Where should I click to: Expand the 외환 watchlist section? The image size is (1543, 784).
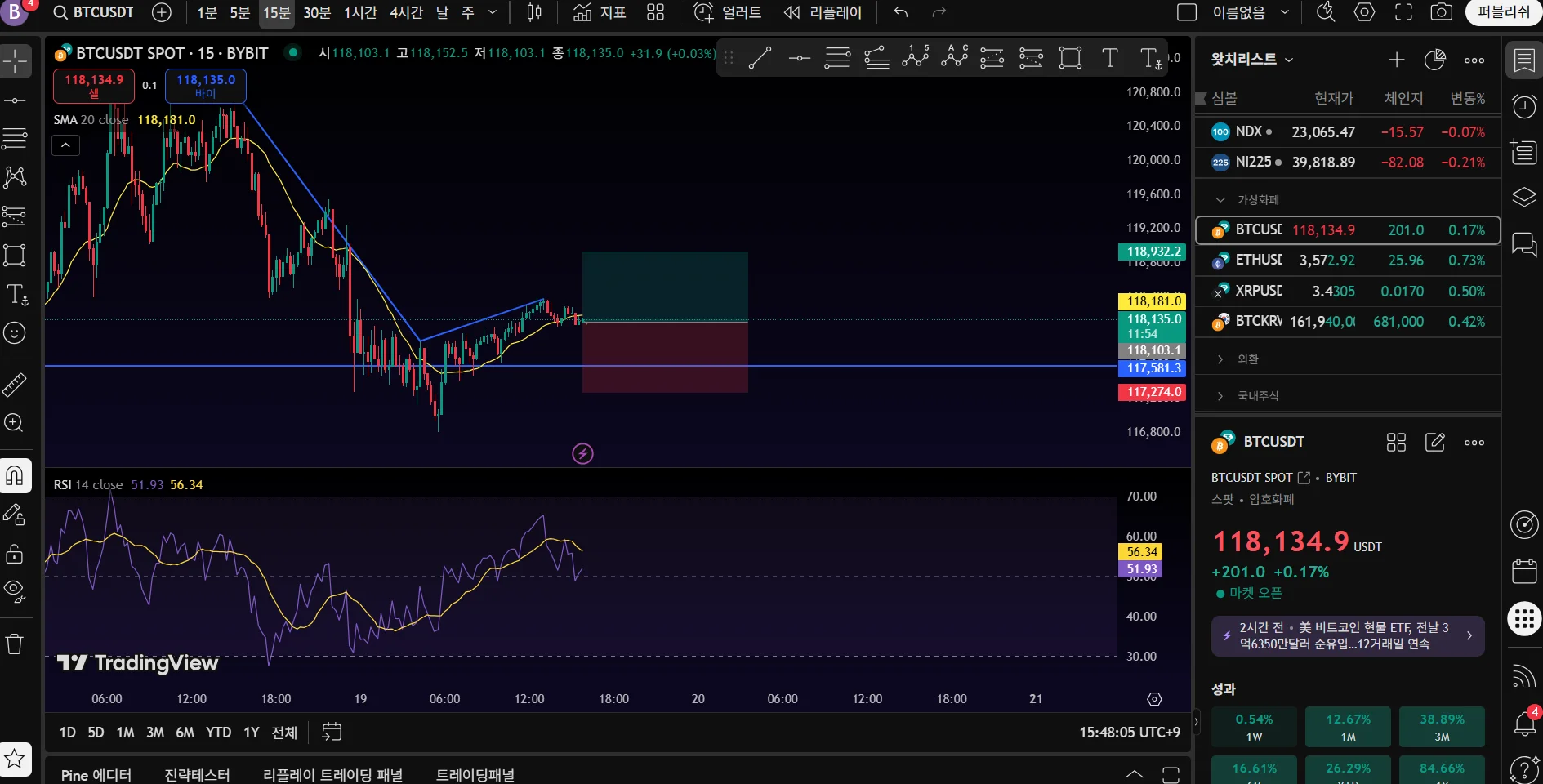coord(1220,359)
